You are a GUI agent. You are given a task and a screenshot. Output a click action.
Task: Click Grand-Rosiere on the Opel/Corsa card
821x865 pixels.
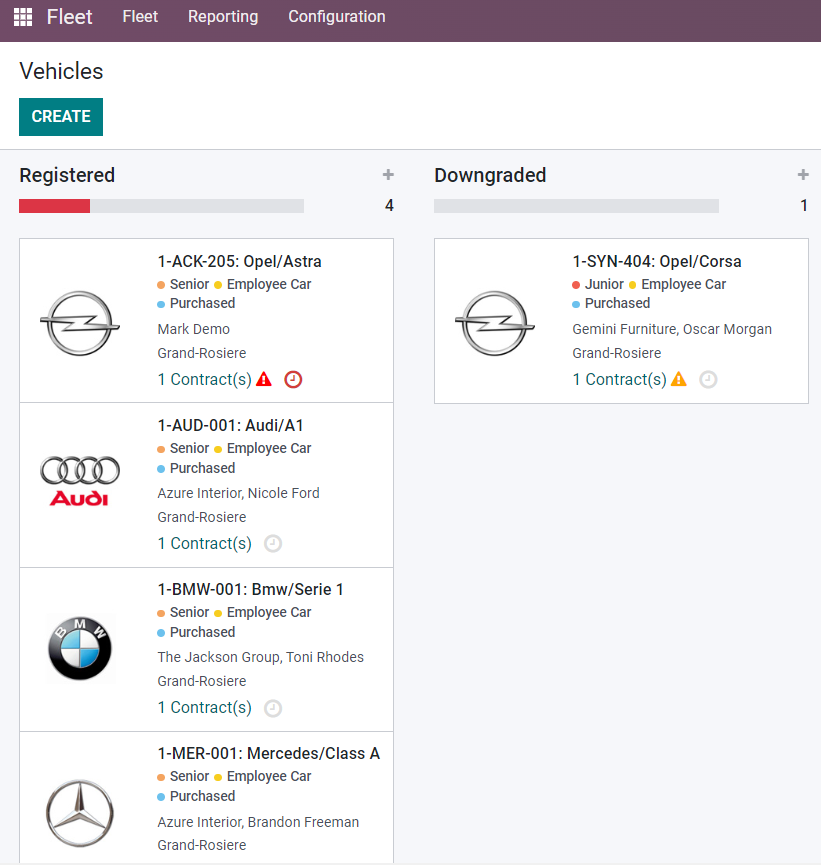tap(617, 353)
